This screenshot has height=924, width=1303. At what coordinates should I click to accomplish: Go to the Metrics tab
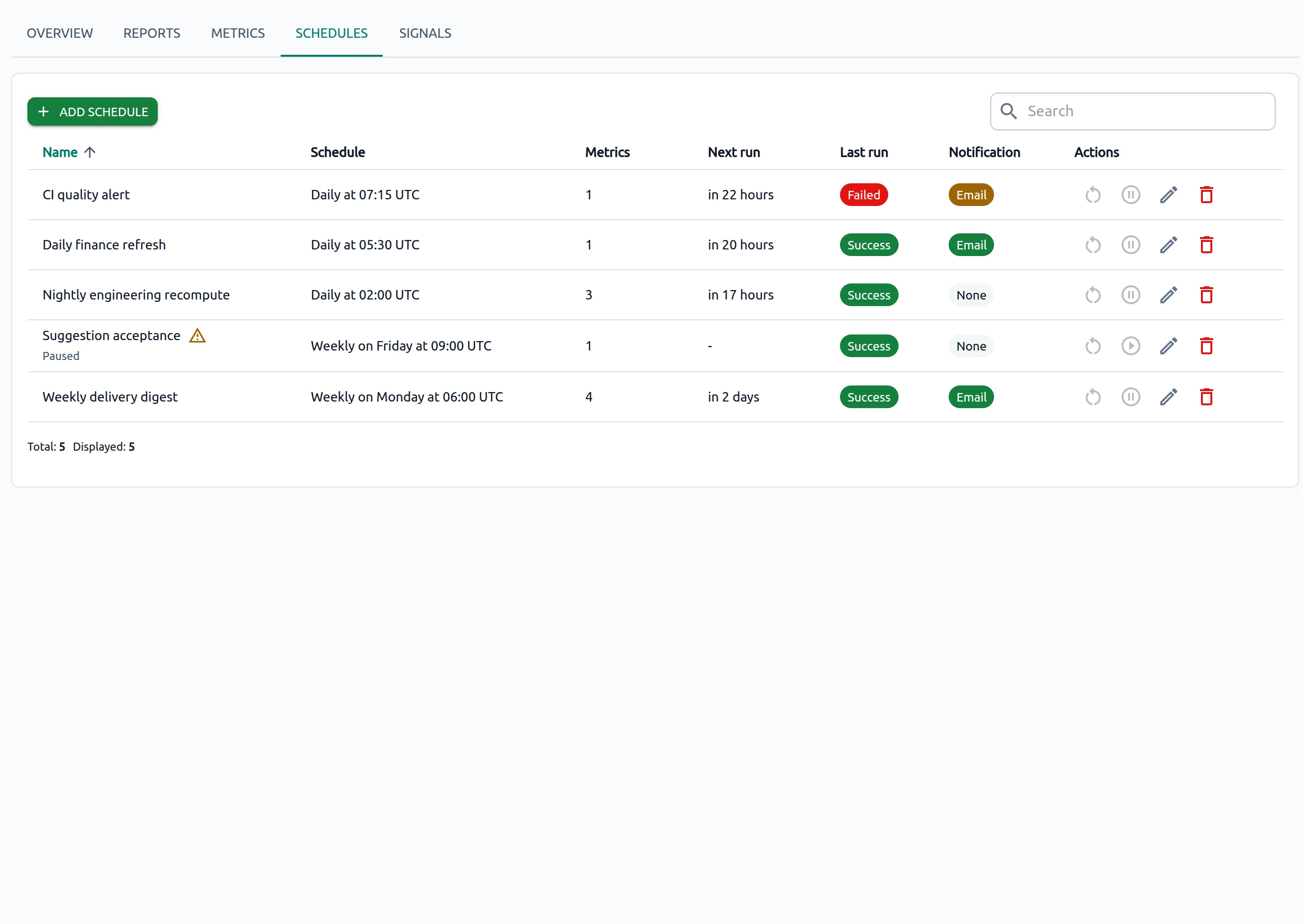click(238, 33)
